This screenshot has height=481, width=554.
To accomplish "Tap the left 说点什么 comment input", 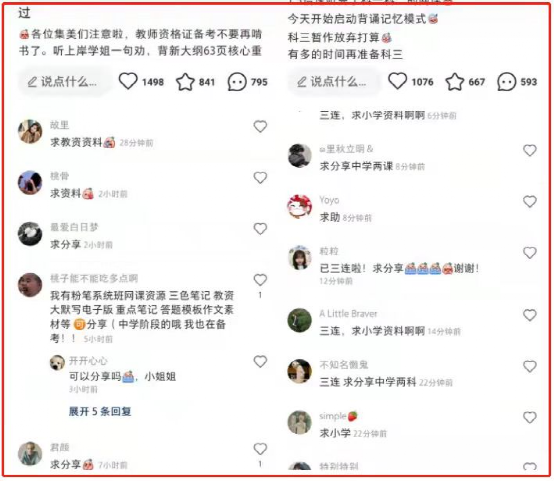I will click(x=65, y=82).
